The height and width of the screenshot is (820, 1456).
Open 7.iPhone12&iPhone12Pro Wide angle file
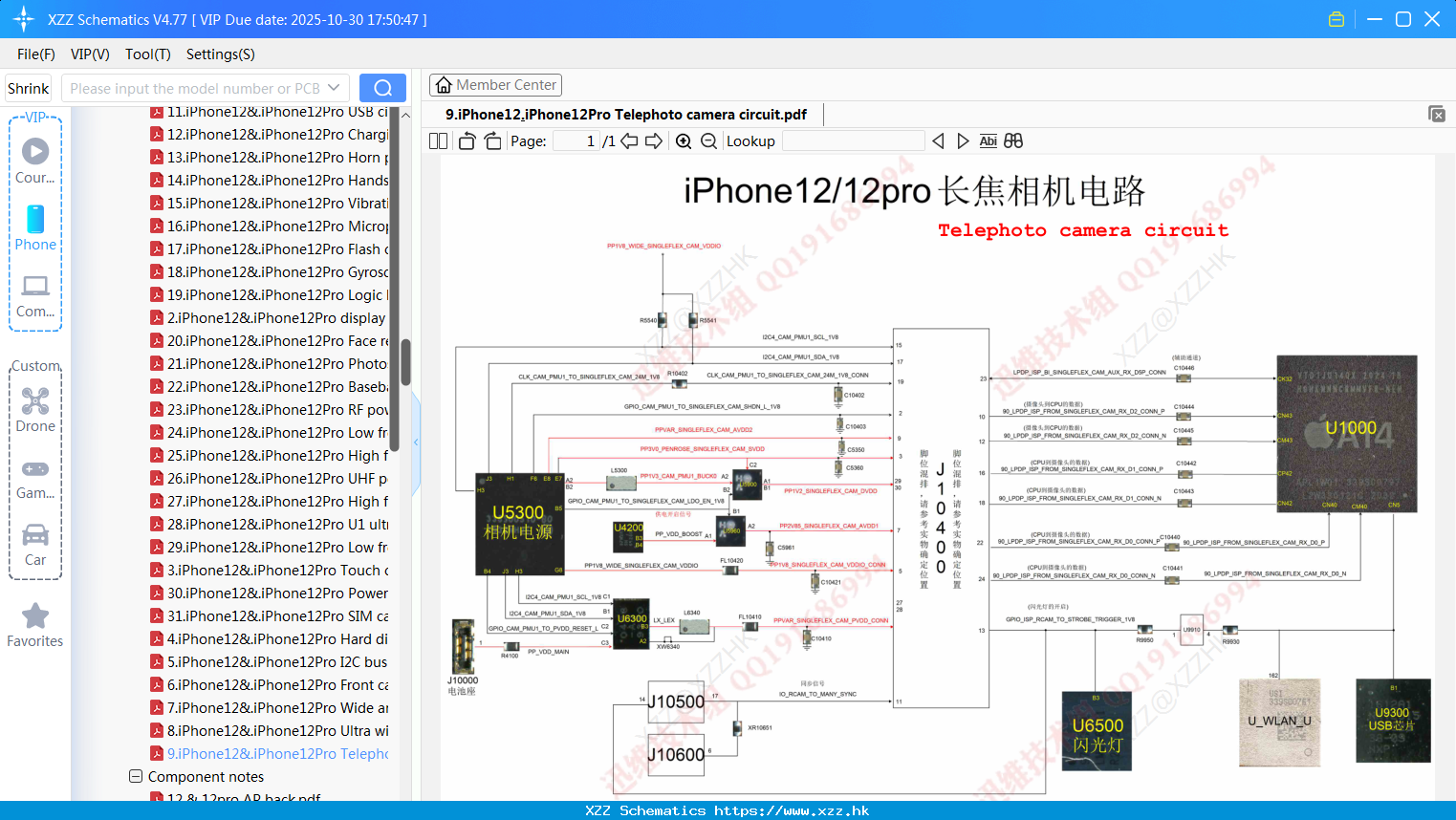click(x=269, y=708)
